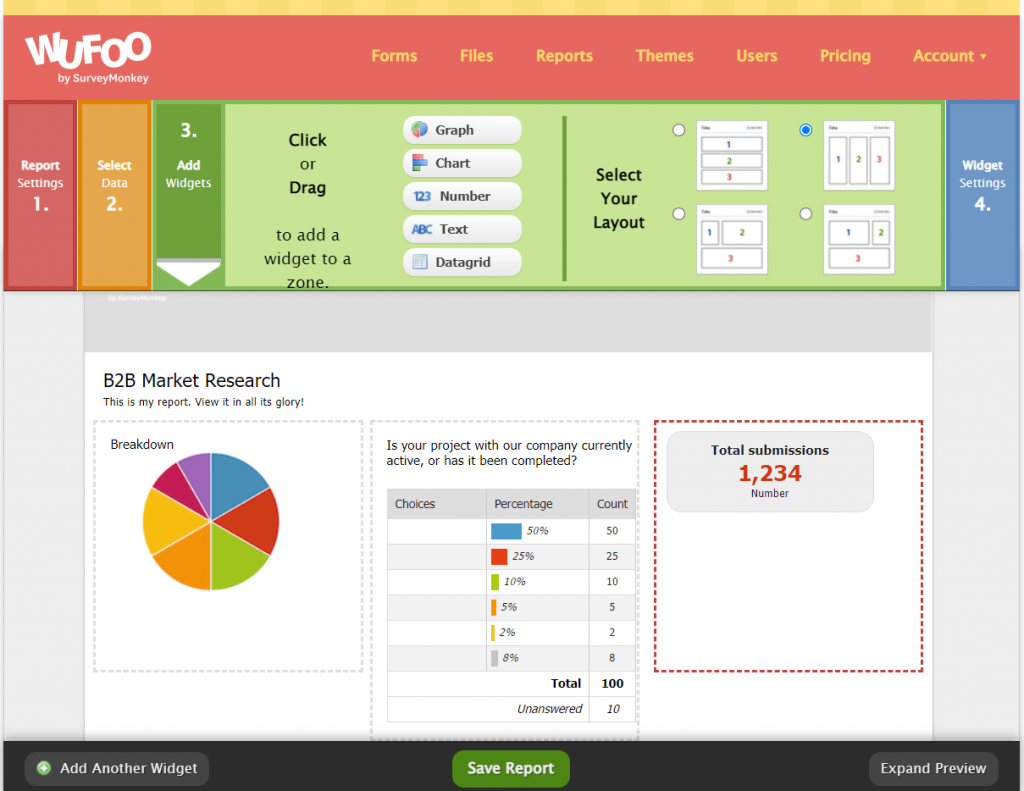Choose the bottom-right mixed layout option
The image size is (1024, 791).
click(x=806, y=213)
